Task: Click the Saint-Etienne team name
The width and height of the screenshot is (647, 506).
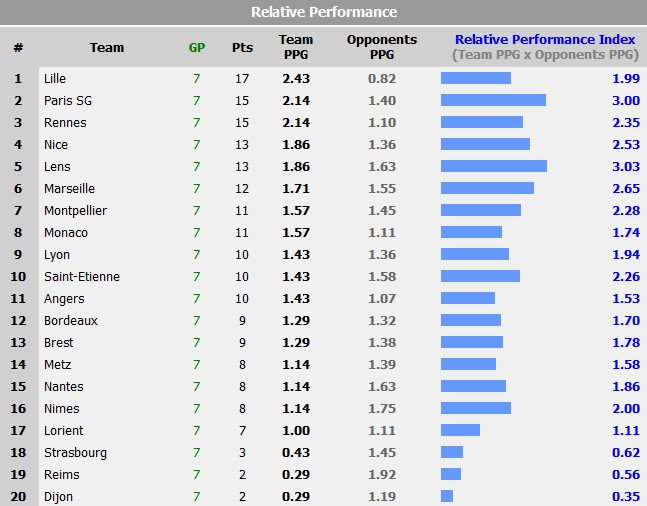Action: coord(81,277)
